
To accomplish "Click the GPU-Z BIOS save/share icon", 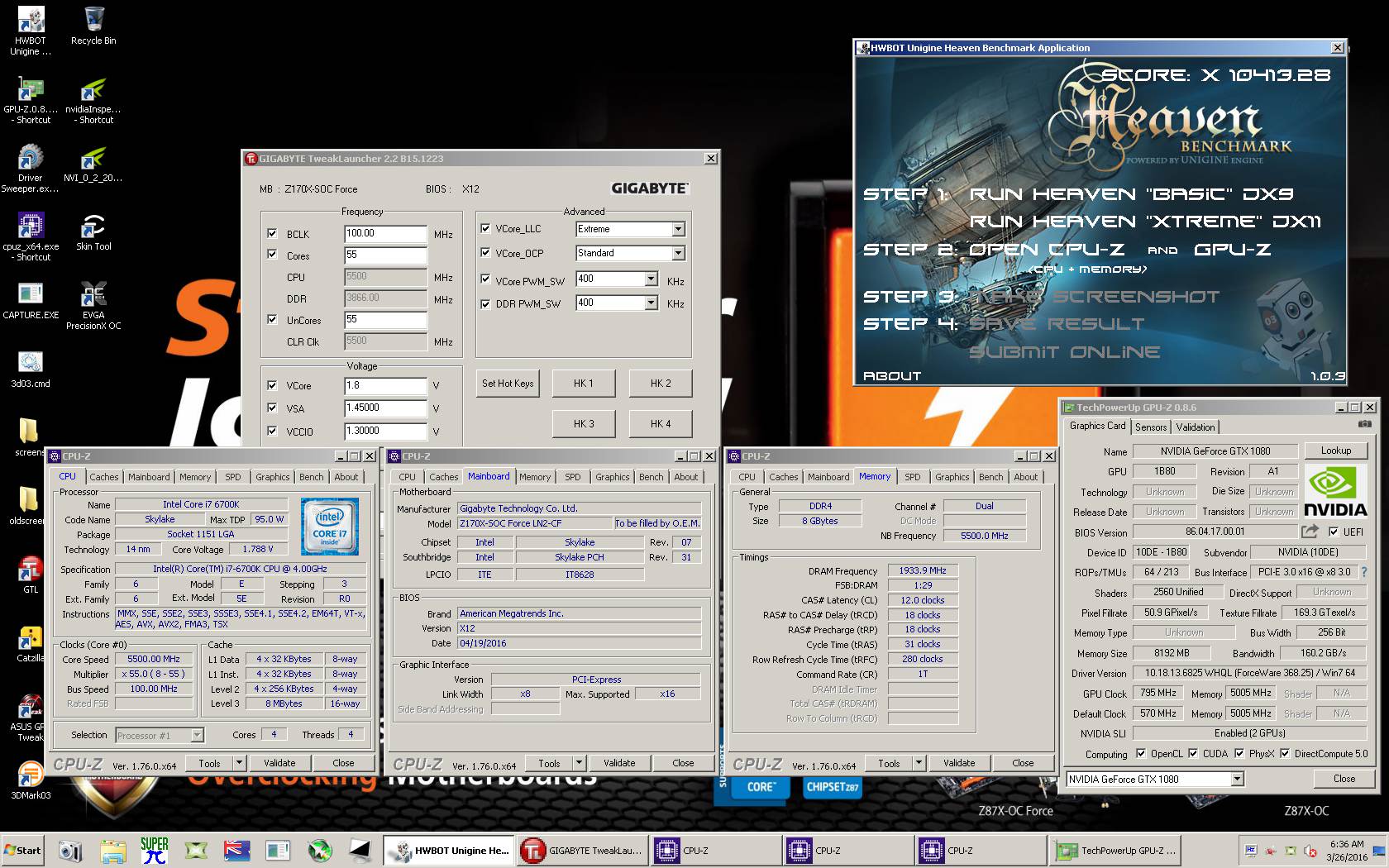I will 1310,532.
